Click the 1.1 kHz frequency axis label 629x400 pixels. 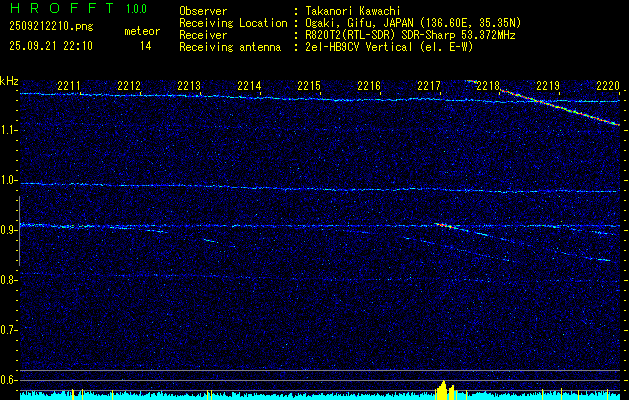point(9,130)
